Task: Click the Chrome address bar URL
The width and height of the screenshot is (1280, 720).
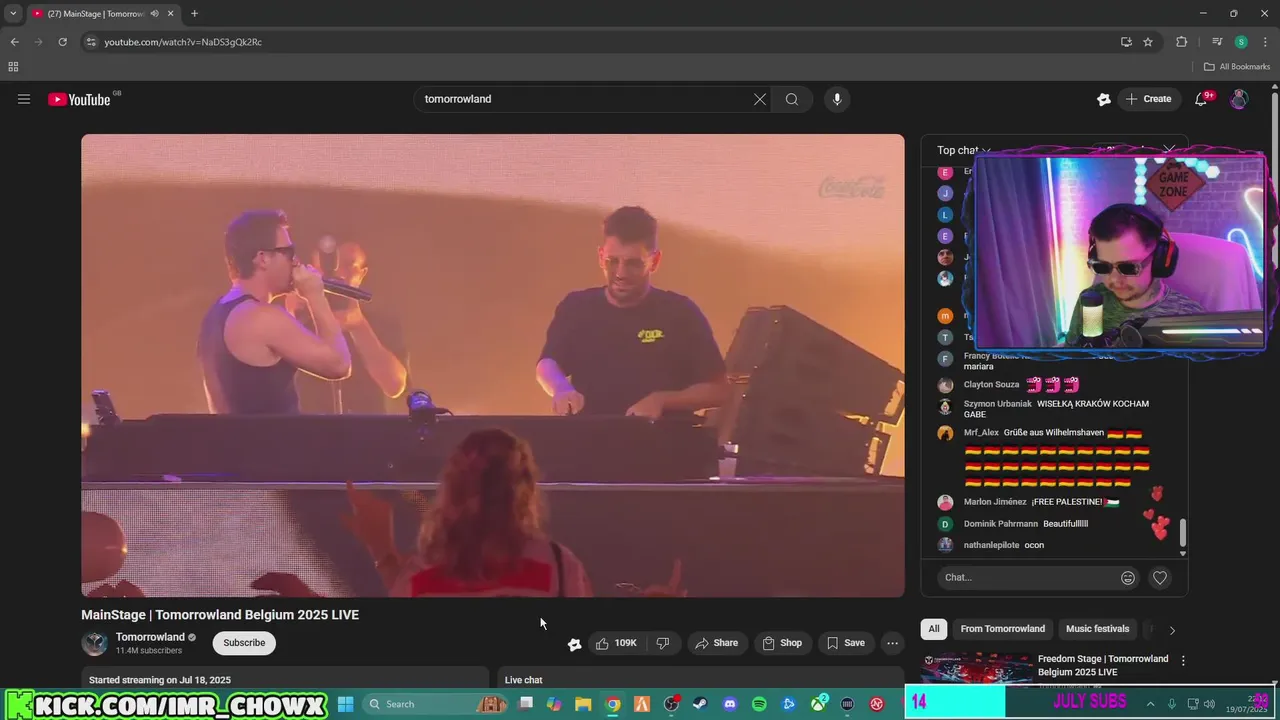Action: 183,42
